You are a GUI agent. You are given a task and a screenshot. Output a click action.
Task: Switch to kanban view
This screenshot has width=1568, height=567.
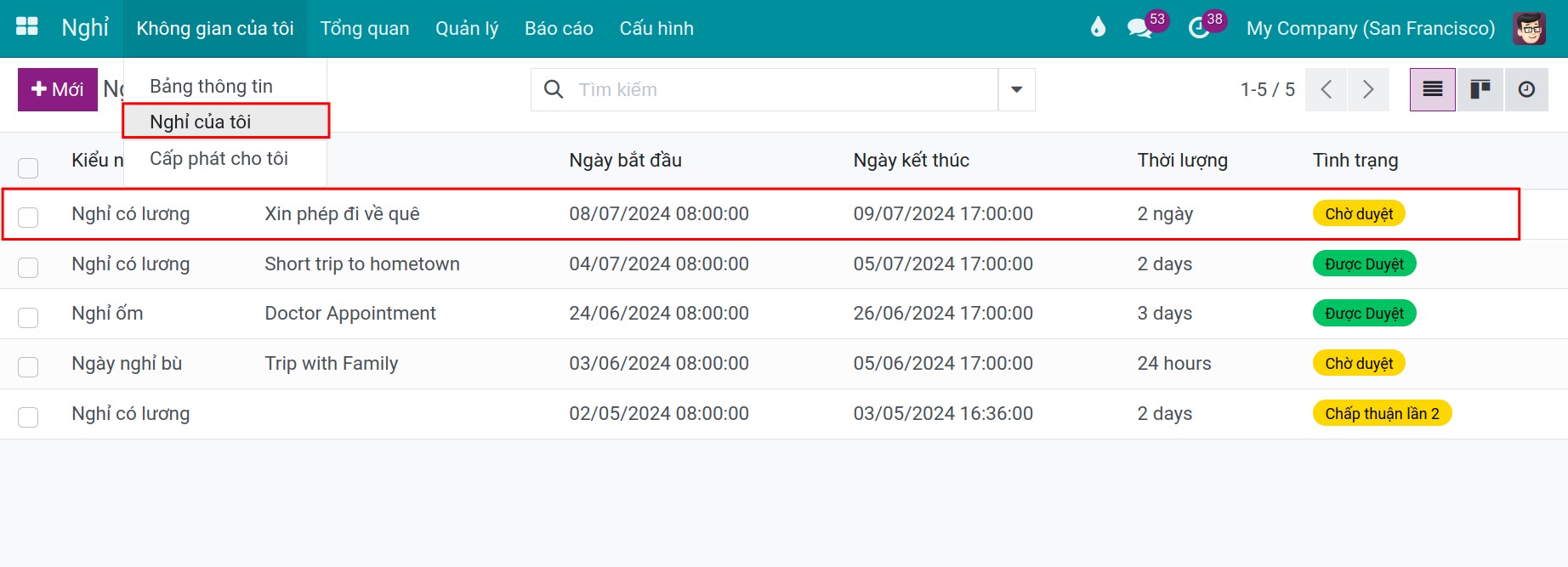(x=1480, y=89)
